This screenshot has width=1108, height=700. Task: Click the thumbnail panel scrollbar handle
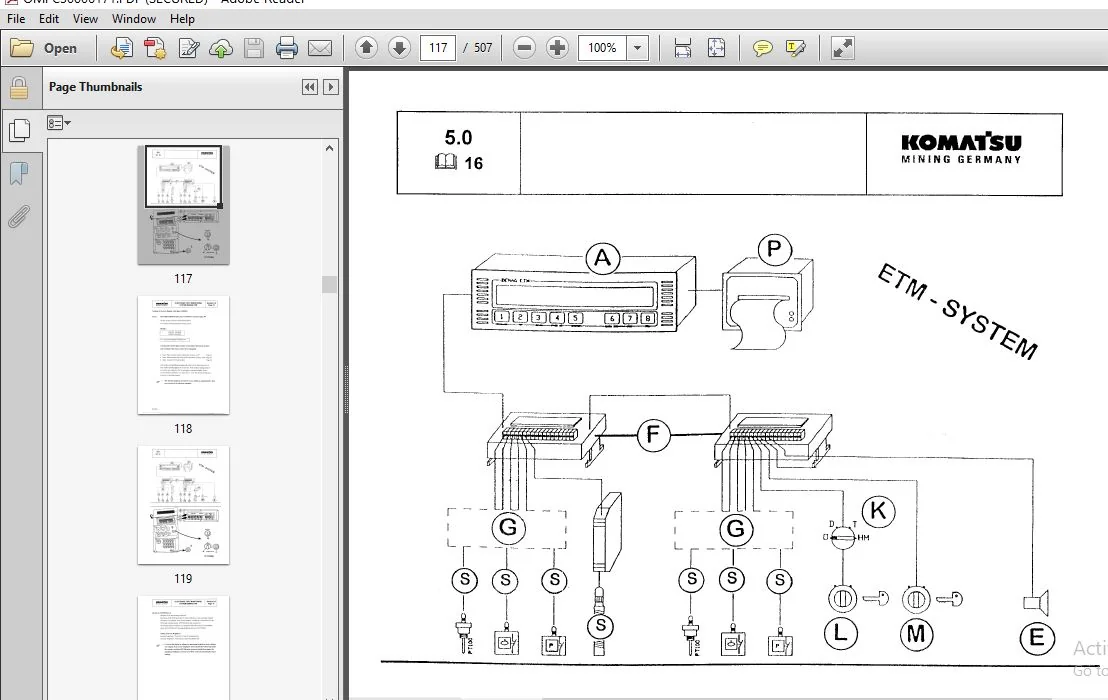[329, 284]
